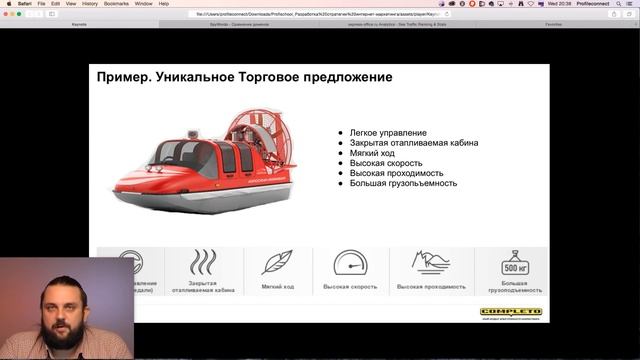This screenshot has width=640, height=360.
Task: Click the presenter webcam video thumbnail
Action: [x=67, y=308]
